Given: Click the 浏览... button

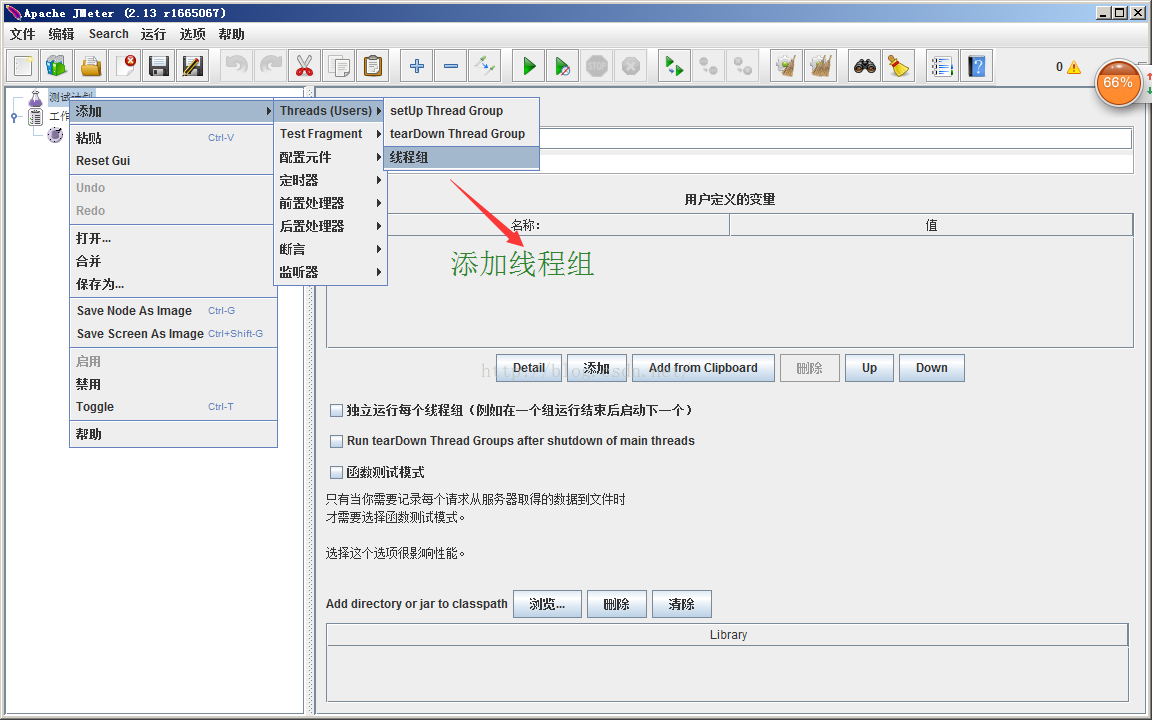Looking at the screenshot, I should [x=547, y=604].
